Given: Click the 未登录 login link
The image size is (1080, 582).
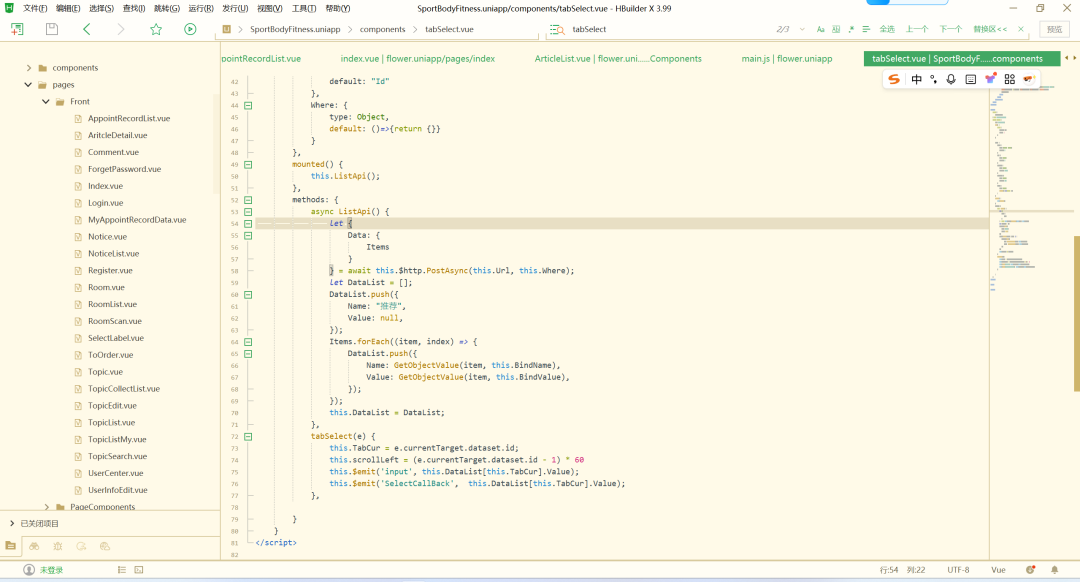Looking at the screenshot, I should [x=51, y=570].
